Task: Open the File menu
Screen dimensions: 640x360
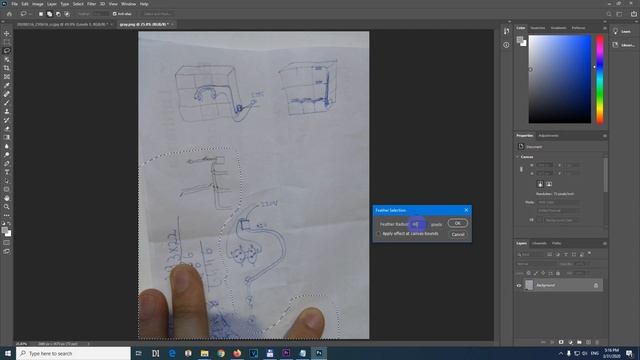Action: coord(15,4)
